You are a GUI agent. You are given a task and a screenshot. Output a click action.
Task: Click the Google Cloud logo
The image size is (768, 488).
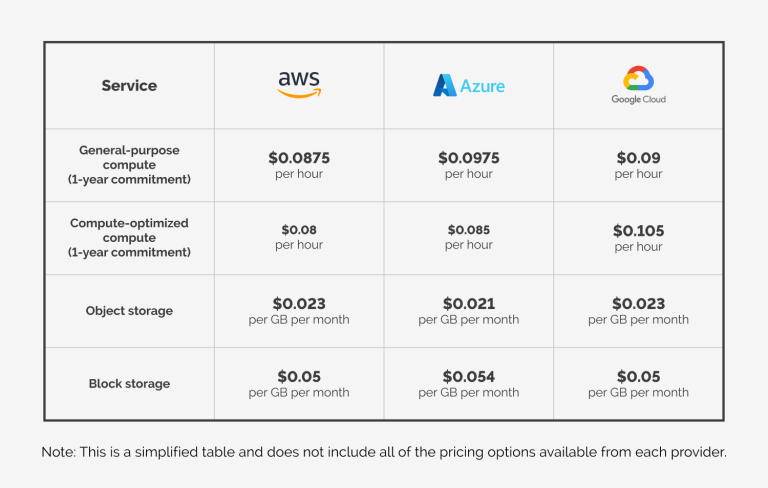[638, 85]
